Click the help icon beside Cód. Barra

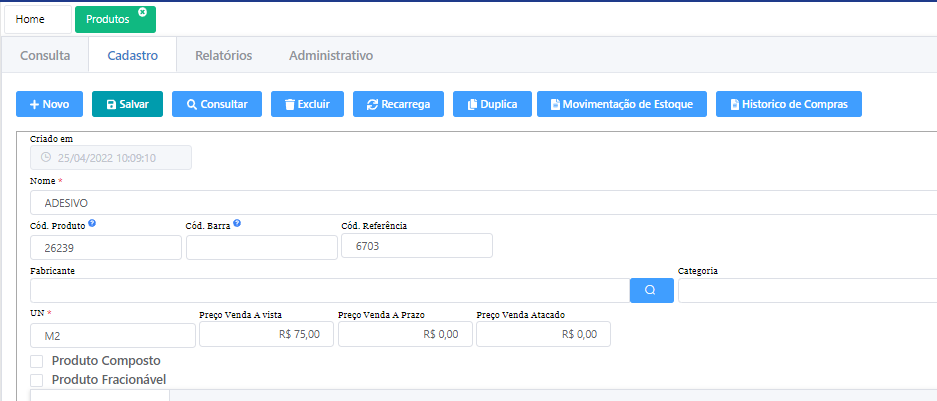pyautogui.click(x=237, y=224)
